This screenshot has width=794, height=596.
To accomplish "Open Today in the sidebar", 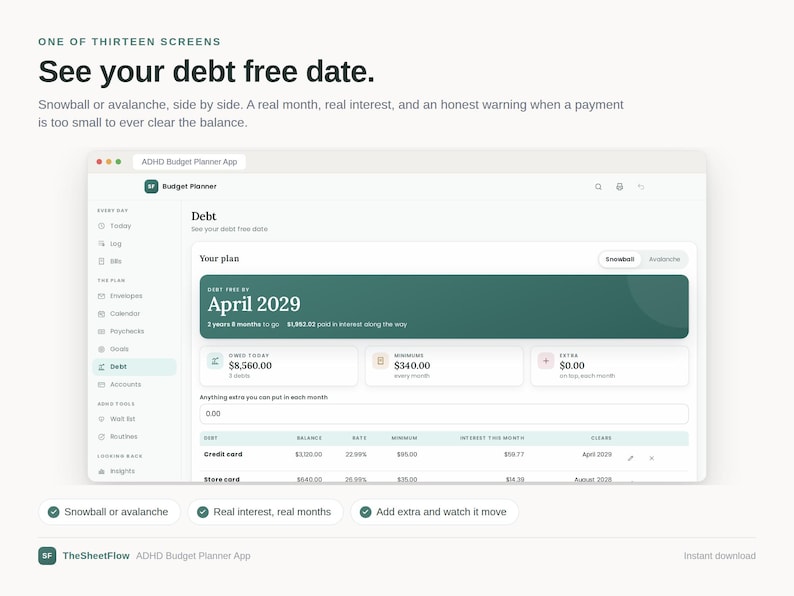I will 134,226.
